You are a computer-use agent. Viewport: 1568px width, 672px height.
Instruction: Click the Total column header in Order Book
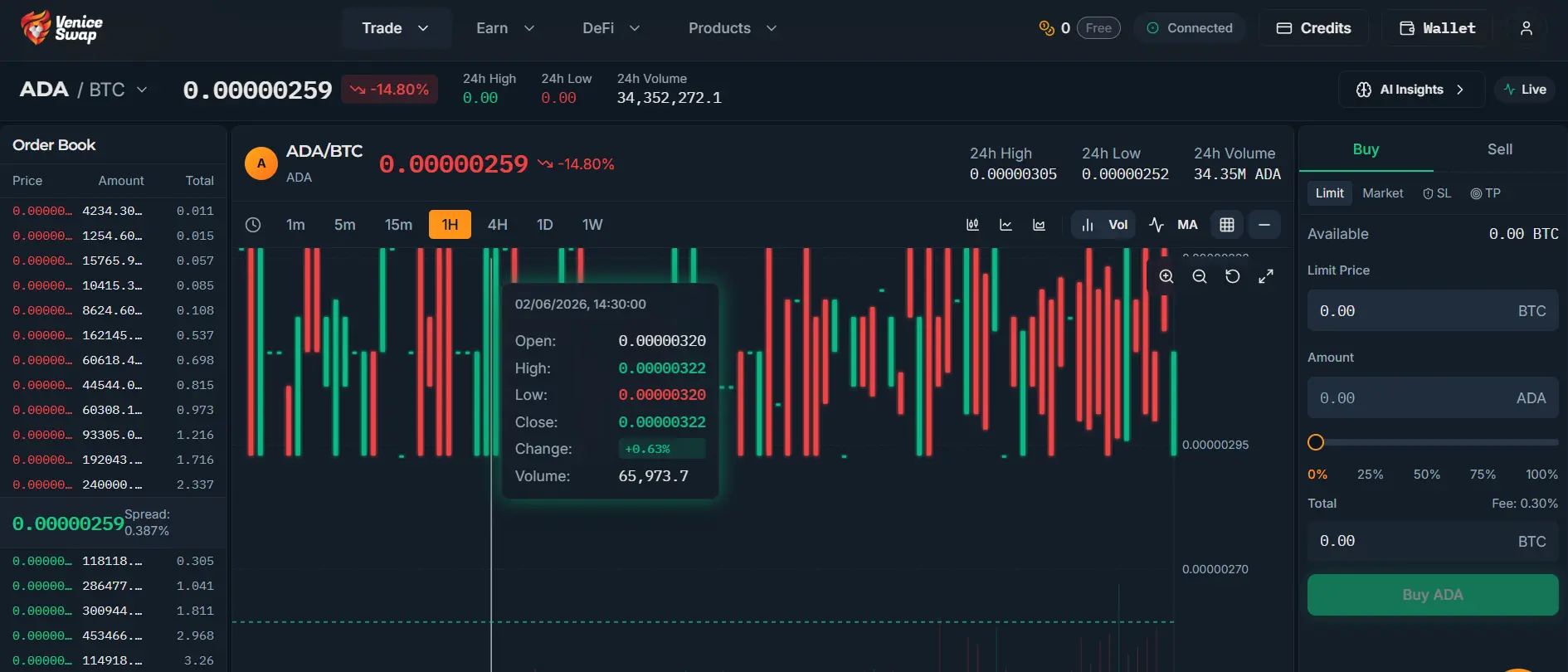pos(200,181)
